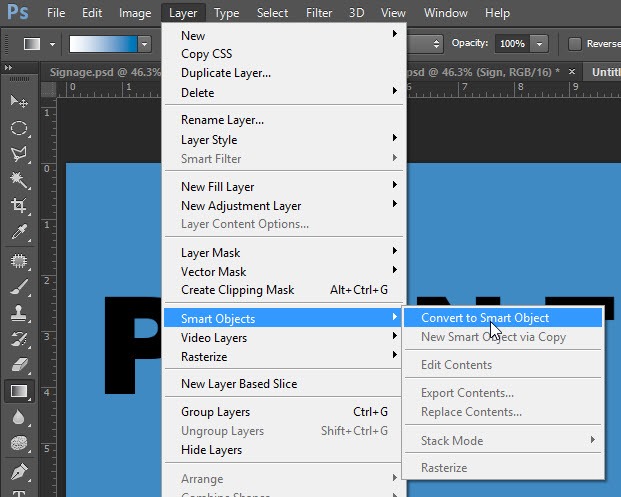
Task: Select the Pen tool
Action: click(19, 471)
